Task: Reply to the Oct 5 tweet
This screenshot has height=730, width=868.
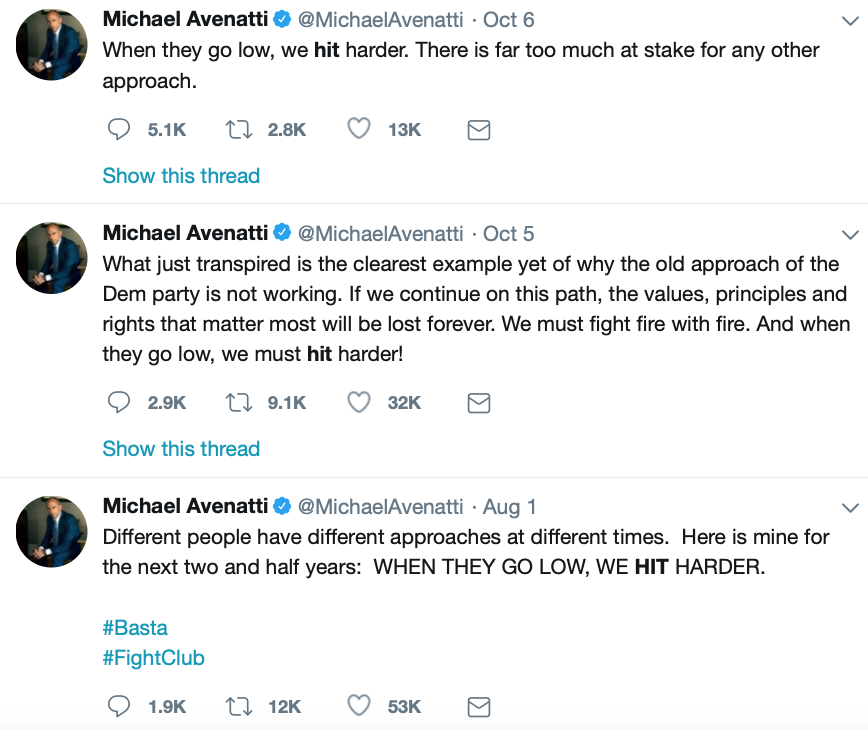Action: 119,402
